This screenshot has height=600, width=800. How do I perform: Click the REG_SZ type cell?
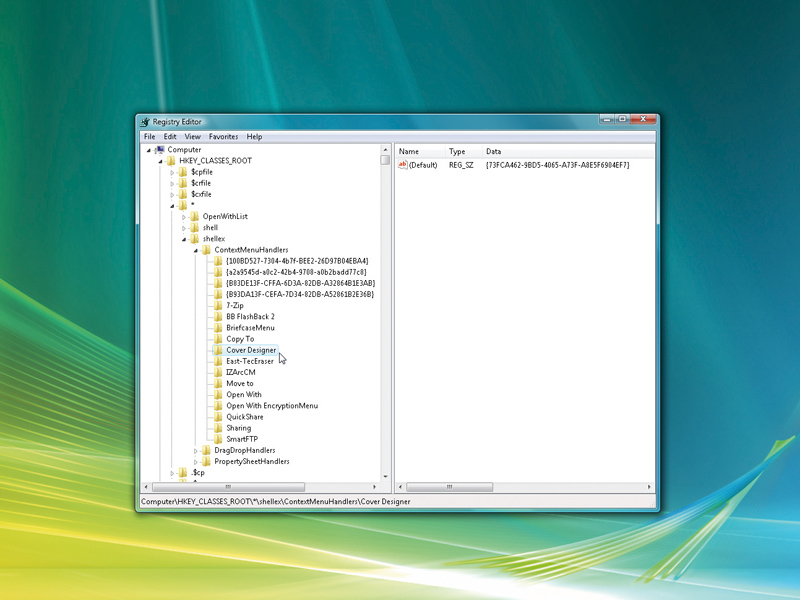click(461, 165)
